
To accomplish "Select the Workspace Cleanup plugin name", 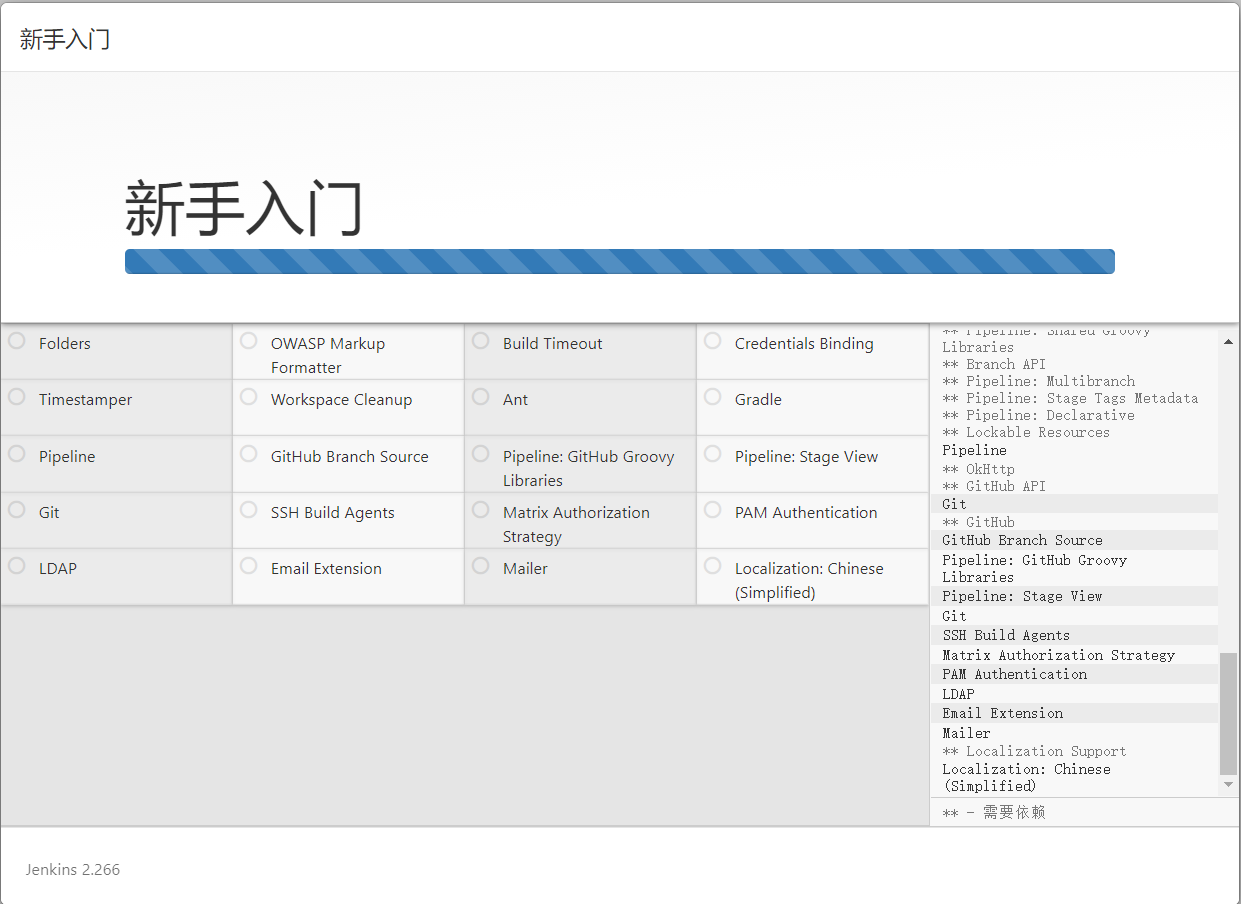I will click(342, 400).
